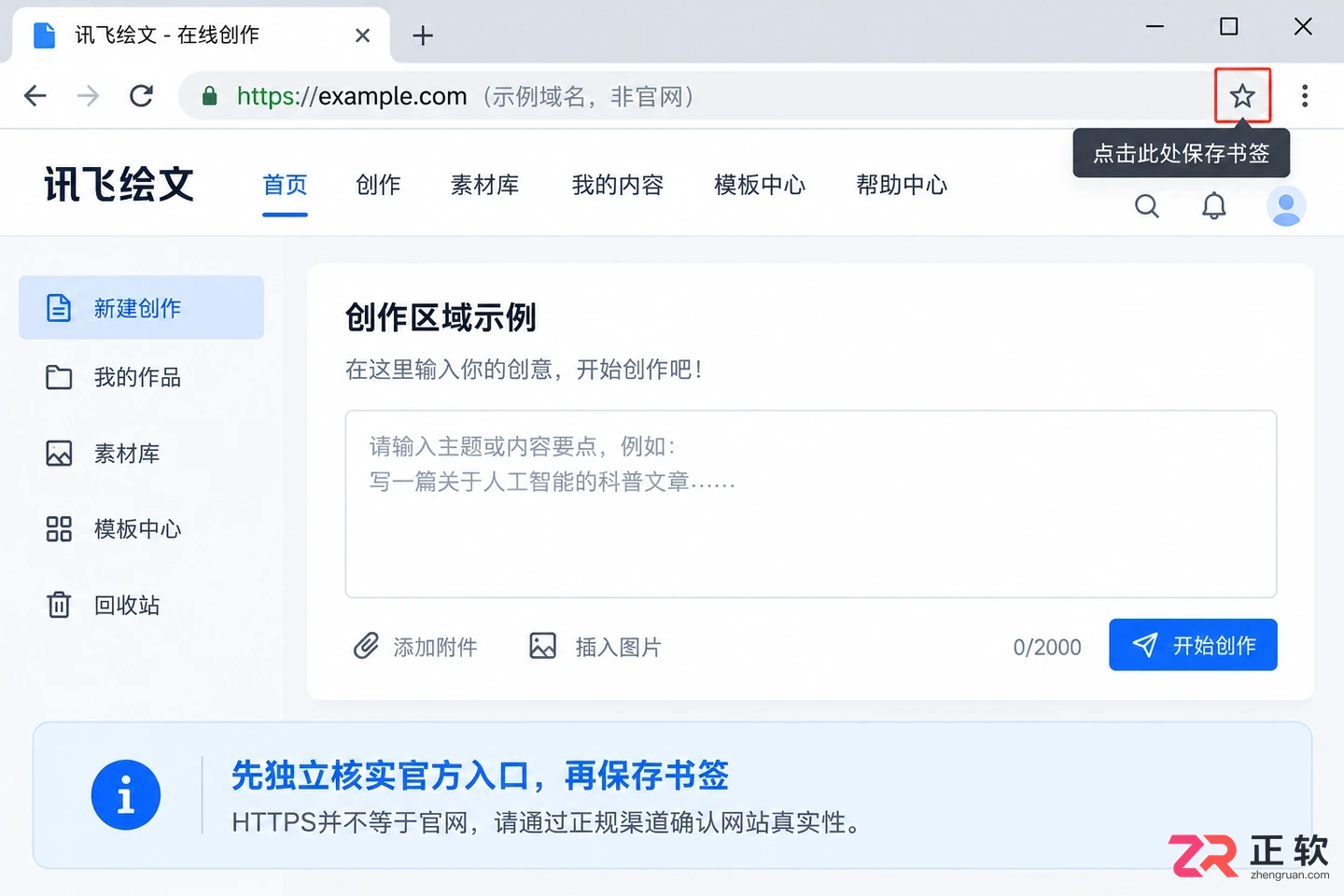The image size is (1344, 896).
Task: Click the 开始创作 button
Action: 1193,645
